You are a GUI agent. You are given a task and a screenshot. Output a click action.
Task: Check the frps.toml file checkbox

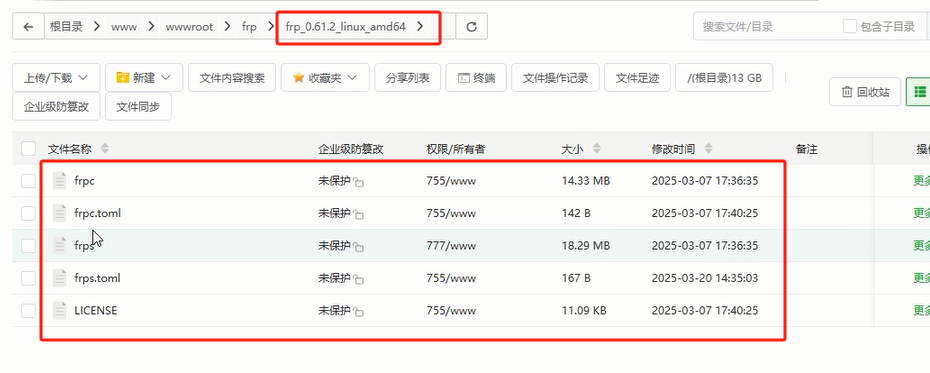(28, 278)
